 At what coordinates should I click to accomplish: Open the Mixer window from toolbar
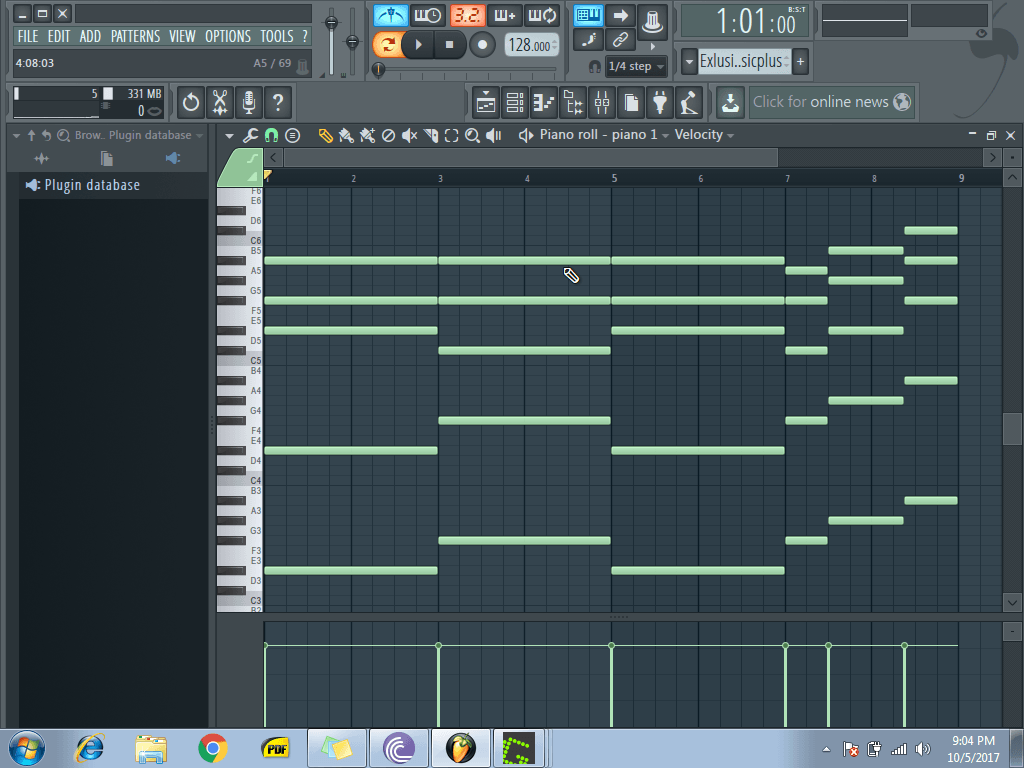(602, 102)
